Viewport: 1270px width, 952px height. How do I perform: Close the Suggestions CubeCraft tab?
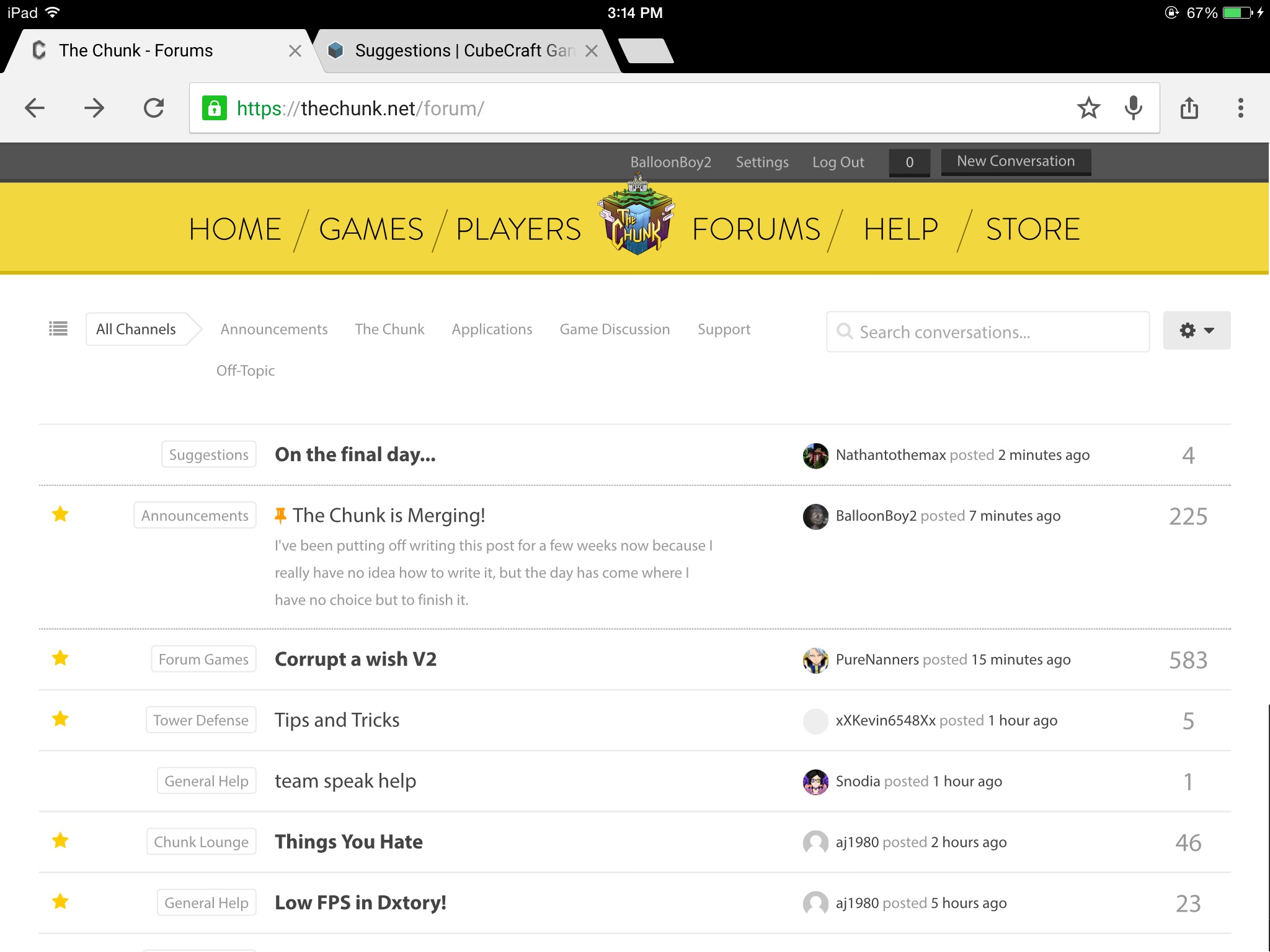pos(592,51)
